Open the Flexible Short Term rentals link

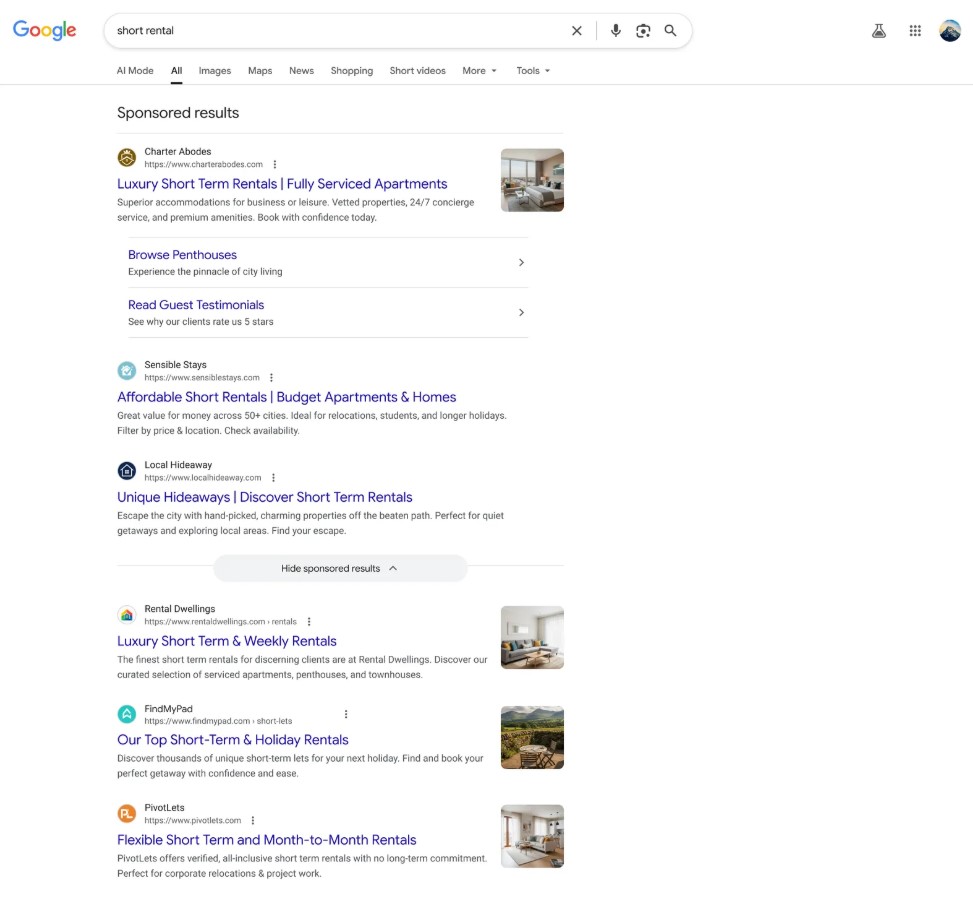pos(266,840)
